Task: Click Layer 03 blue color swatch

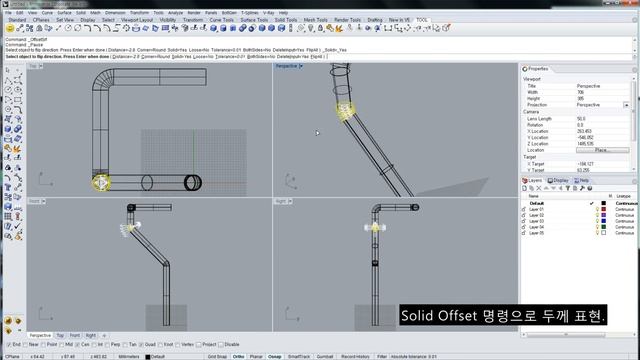Action: 604,221
